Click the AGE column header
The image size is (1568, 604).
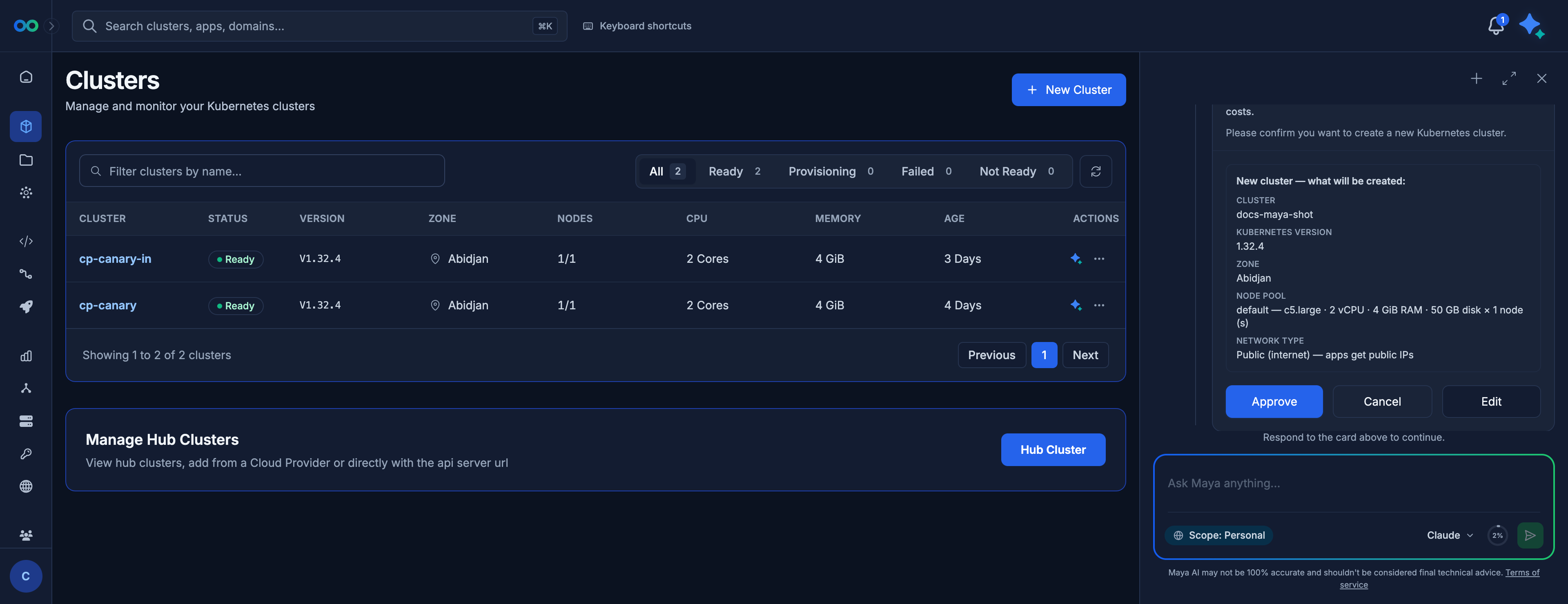954,218
